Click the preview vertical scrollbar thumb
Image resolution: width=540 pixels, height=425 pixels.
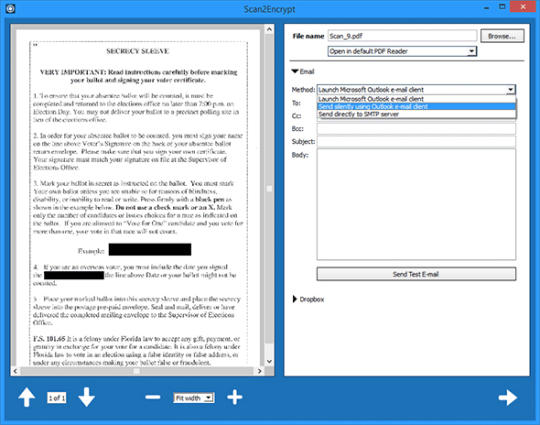tap(269, 189)
